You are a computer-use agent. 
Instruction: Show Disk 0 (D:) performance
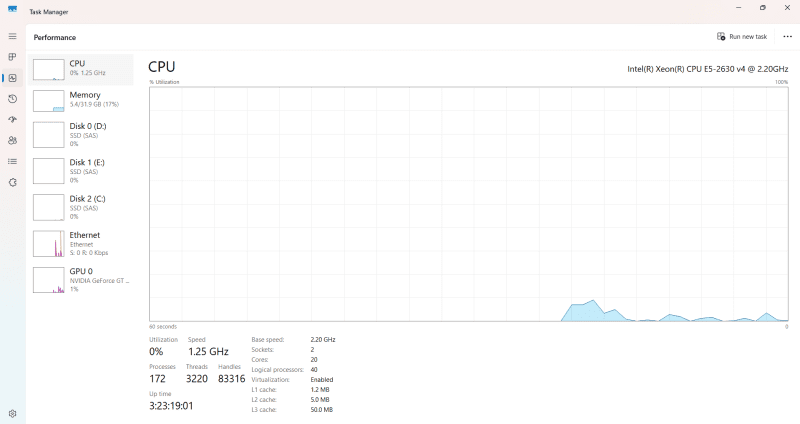[82, 135]
